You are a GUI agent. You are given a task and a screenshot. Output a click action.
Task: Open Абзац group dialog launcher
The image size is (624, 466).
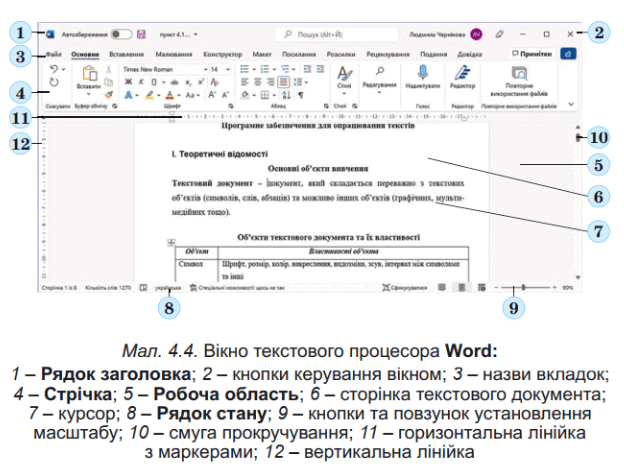click(x=326, y=106)
